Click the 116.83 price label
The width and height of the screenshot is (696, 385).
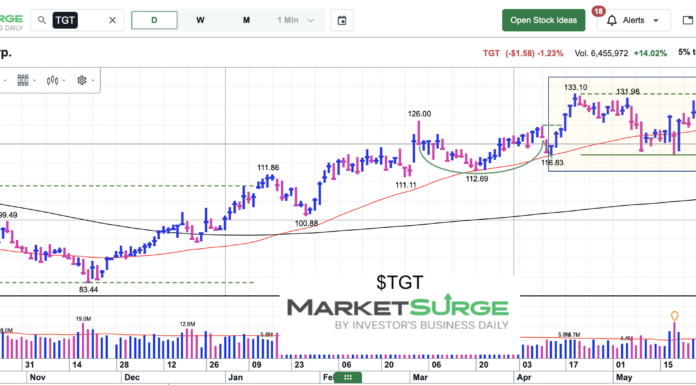[x=552, y=163]
